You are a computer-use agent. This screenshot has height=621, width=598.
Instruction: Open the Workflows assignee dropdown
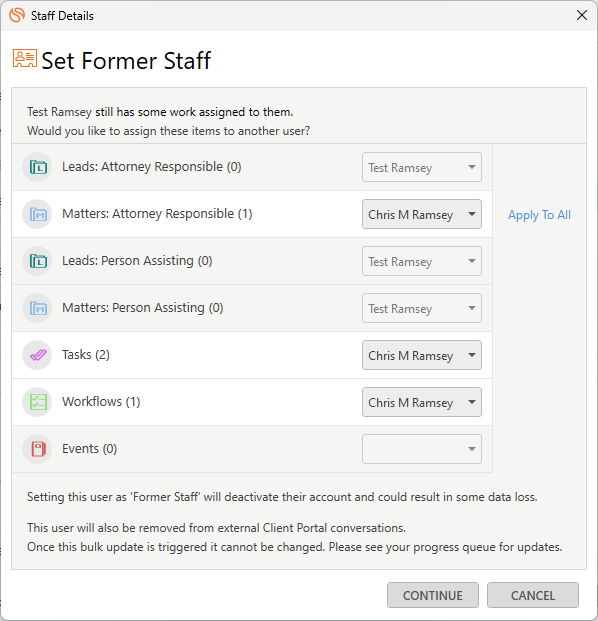422,402
